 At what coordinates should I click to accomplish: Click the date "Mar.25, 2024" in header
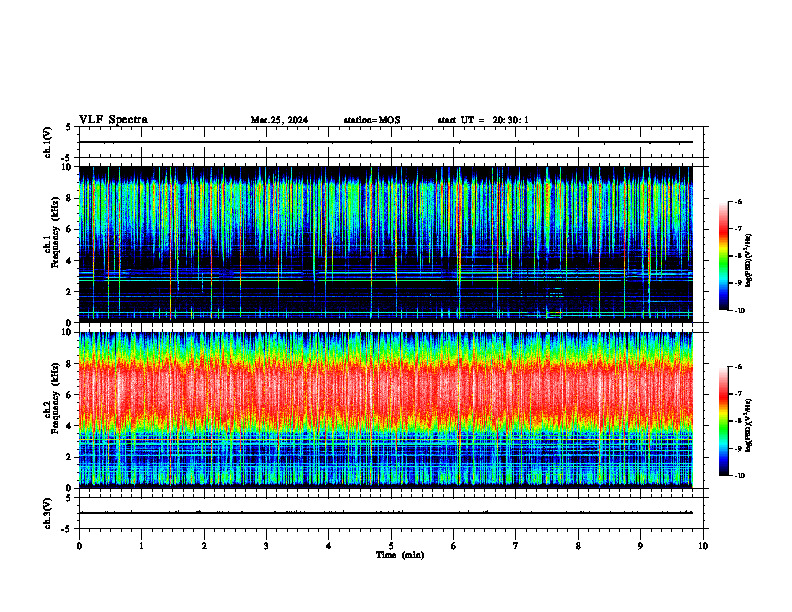[x=279, y=120]
